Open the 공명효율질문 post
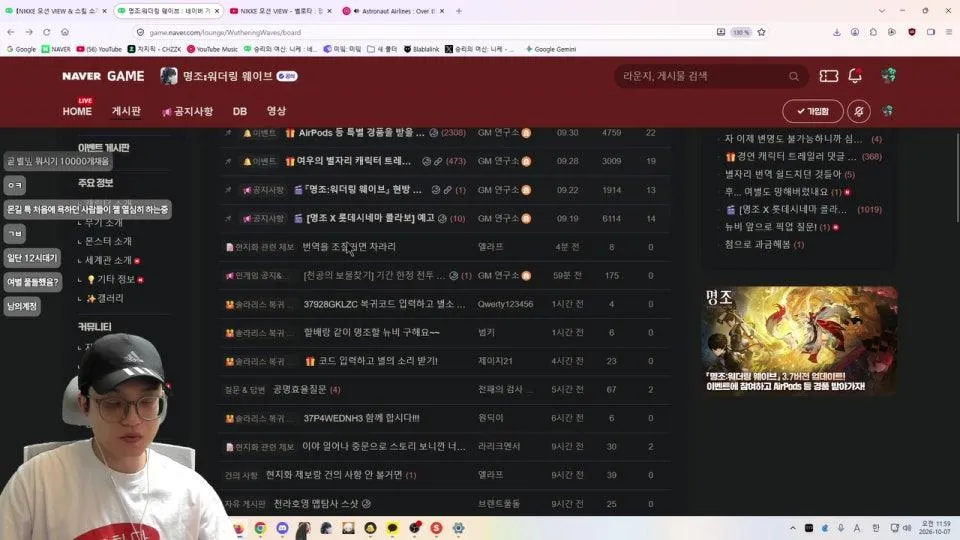This screenshot has height=540, width=960. coord(299,389)
